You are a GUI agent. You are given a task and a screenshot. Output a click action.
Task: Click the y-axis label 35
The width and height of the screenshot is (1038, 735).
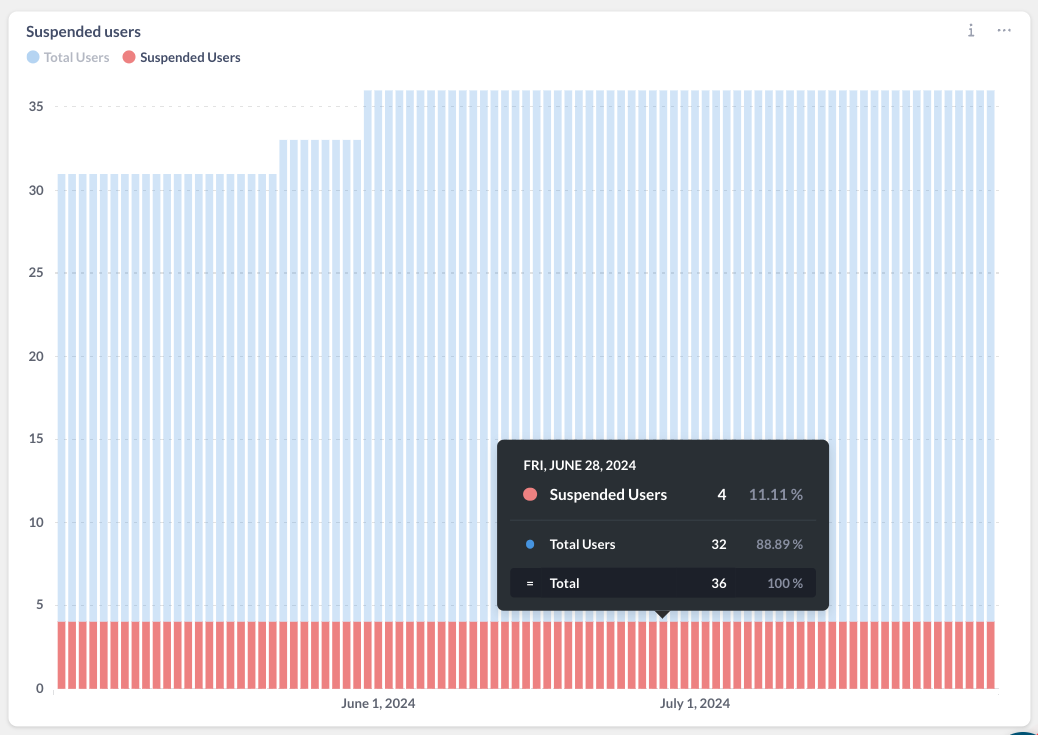[36, 107]
